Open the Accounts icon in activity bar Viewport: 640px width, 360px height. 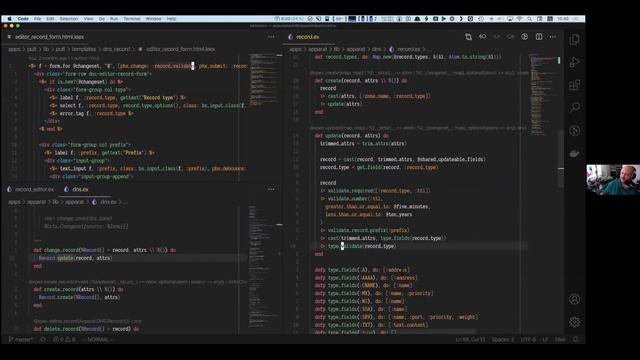pyautogui.click(x=575, y=299)
